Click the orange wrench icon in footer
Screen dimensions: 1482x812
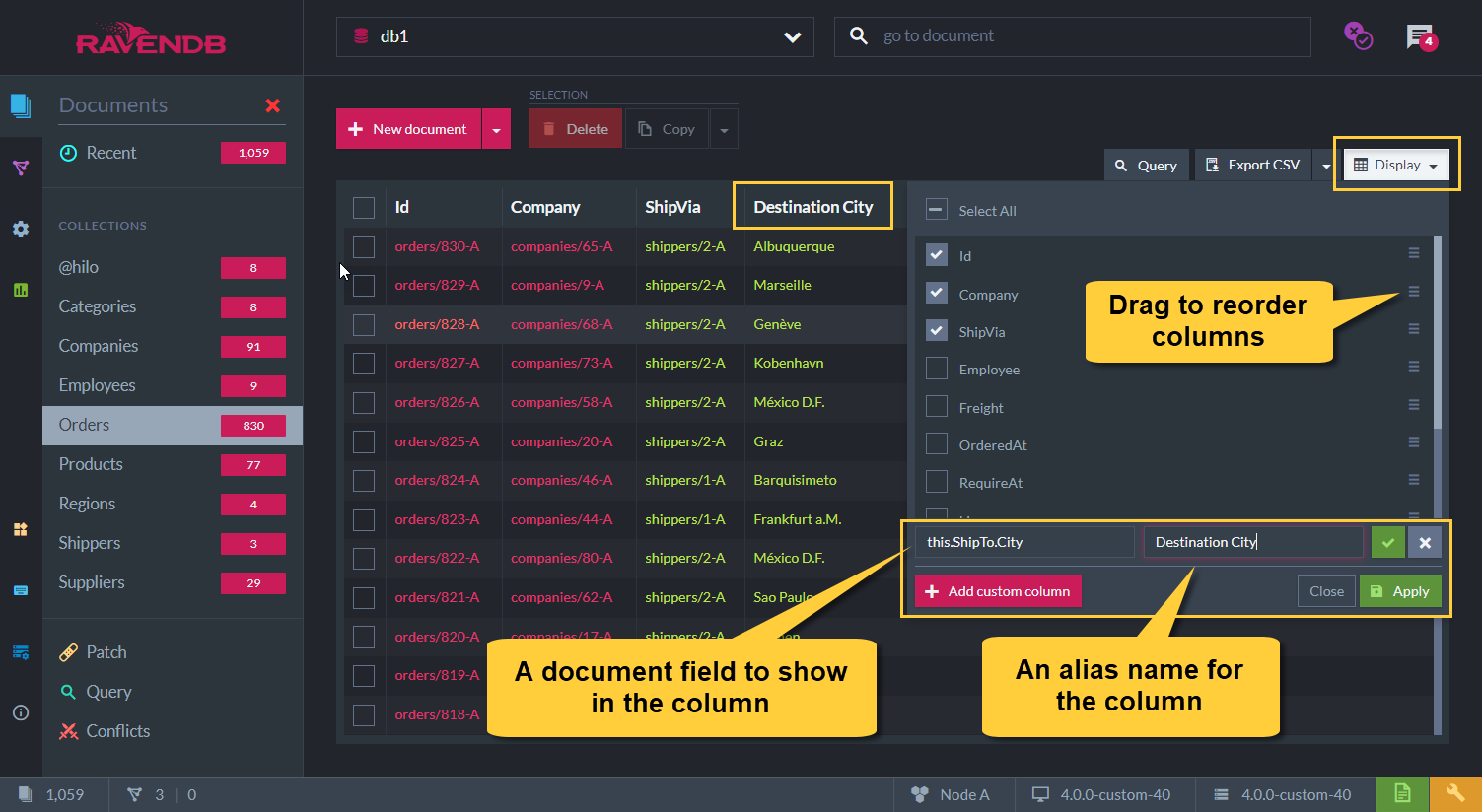pos(1454,794)
